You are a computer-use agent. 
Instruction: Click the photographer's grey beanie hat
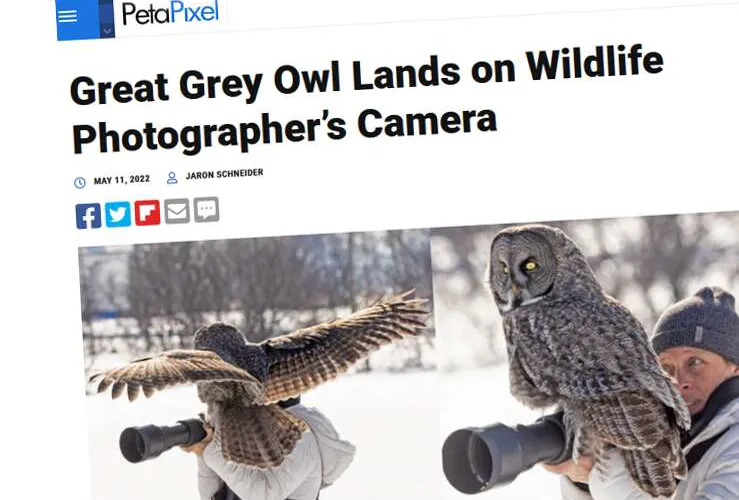(x=698, y=325)
